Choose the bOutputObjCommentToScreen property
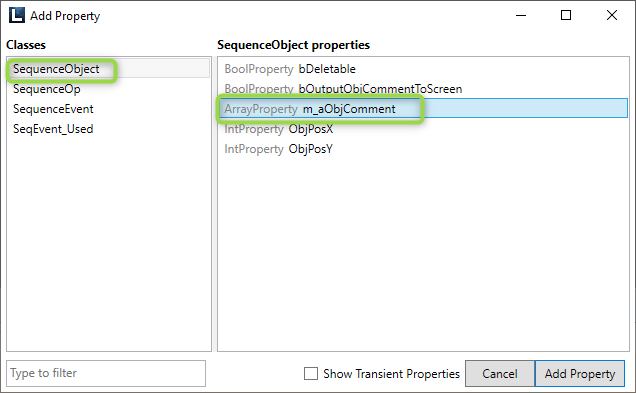 tap(423, 88)
